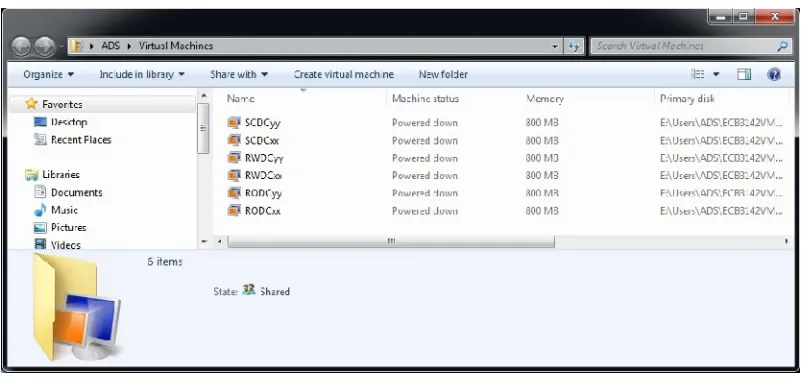Toggle the preview pane icon
Viewport: 804px width, 378px height.
point(744,74)
